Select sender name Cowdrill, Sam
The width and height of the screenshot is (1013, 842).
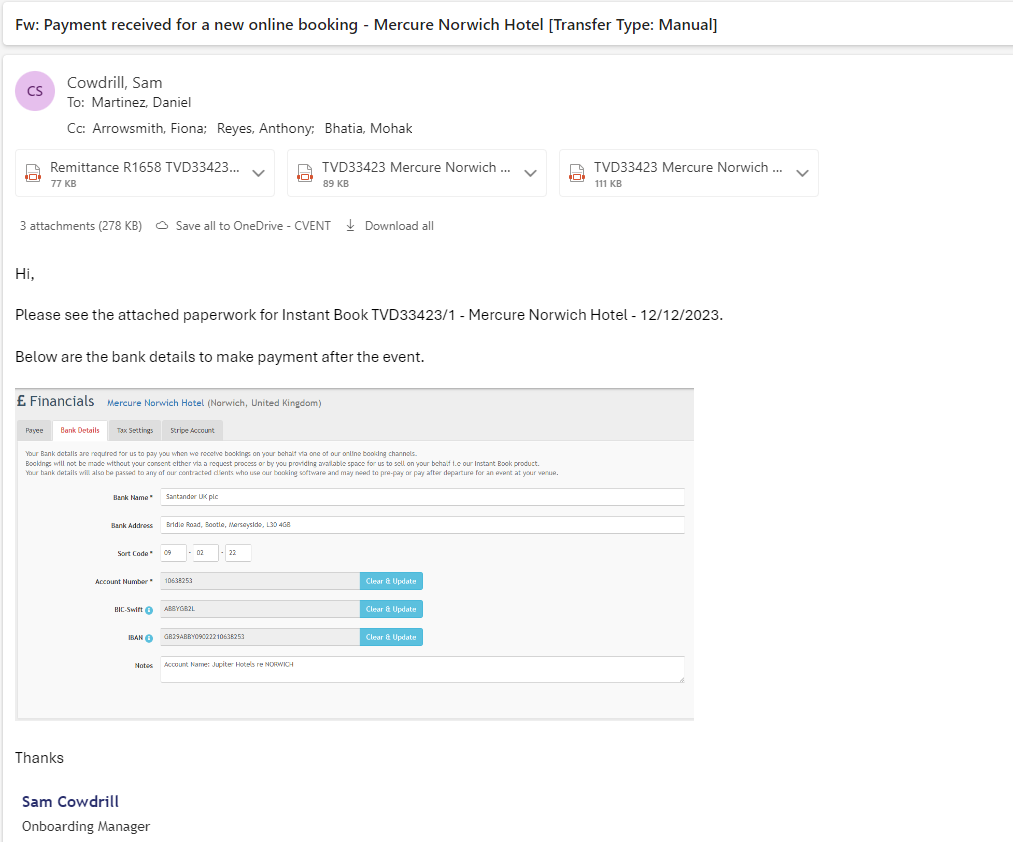114,83
